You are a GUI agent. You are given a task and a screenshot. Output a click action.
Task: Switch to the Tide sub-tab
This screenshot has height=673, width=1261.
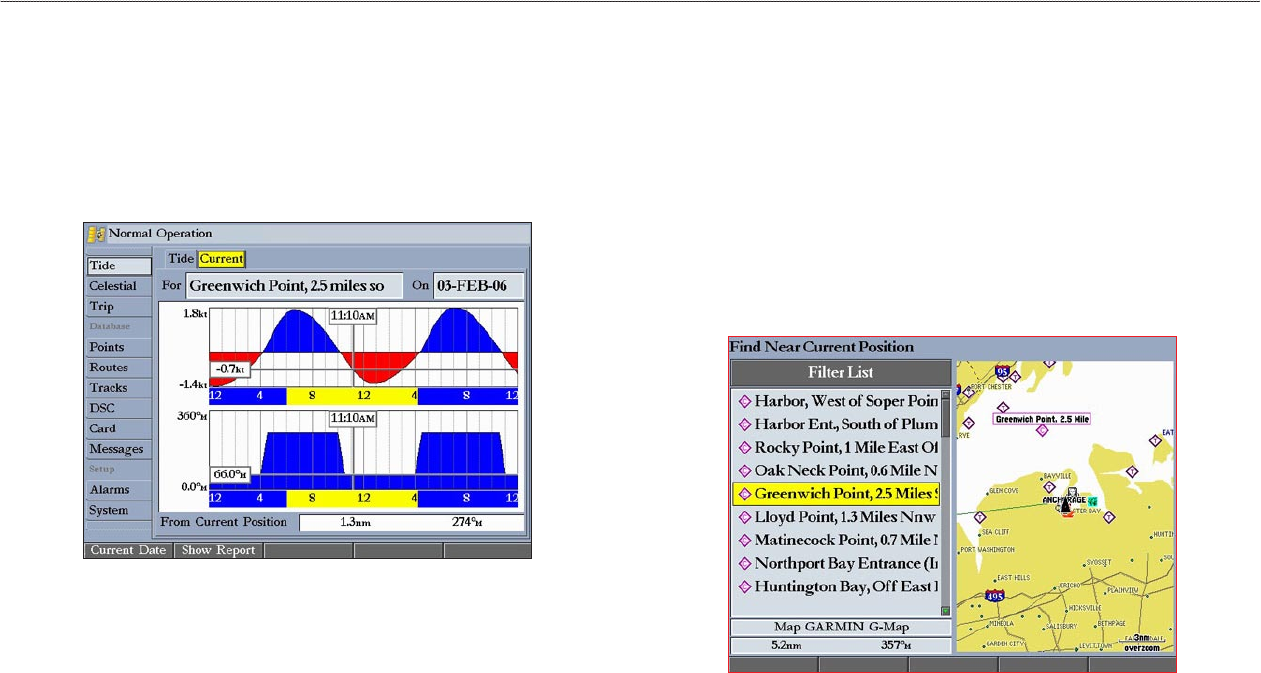180,259
